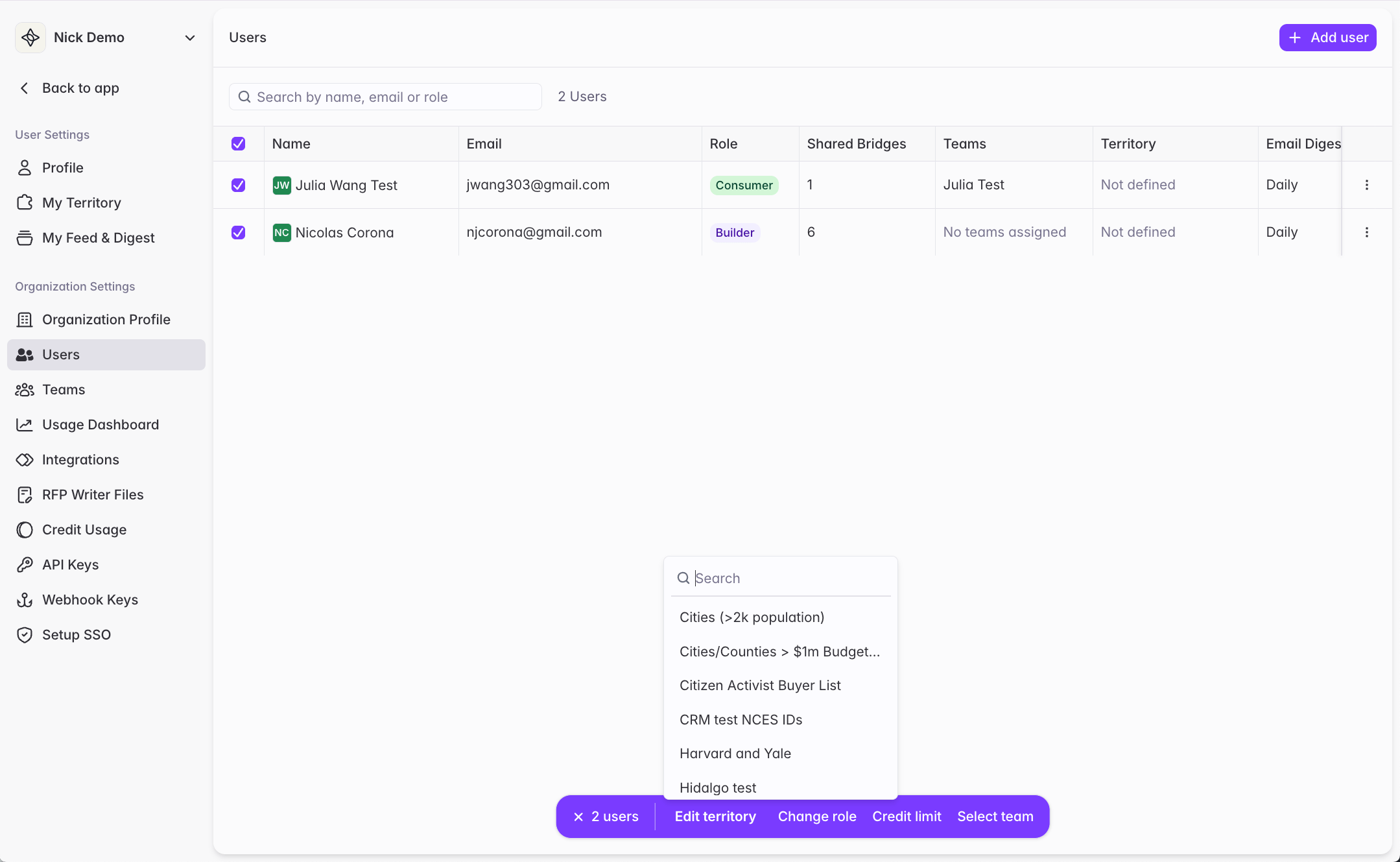Focus the Search by name, email or role field

click(x=385, y=97)
